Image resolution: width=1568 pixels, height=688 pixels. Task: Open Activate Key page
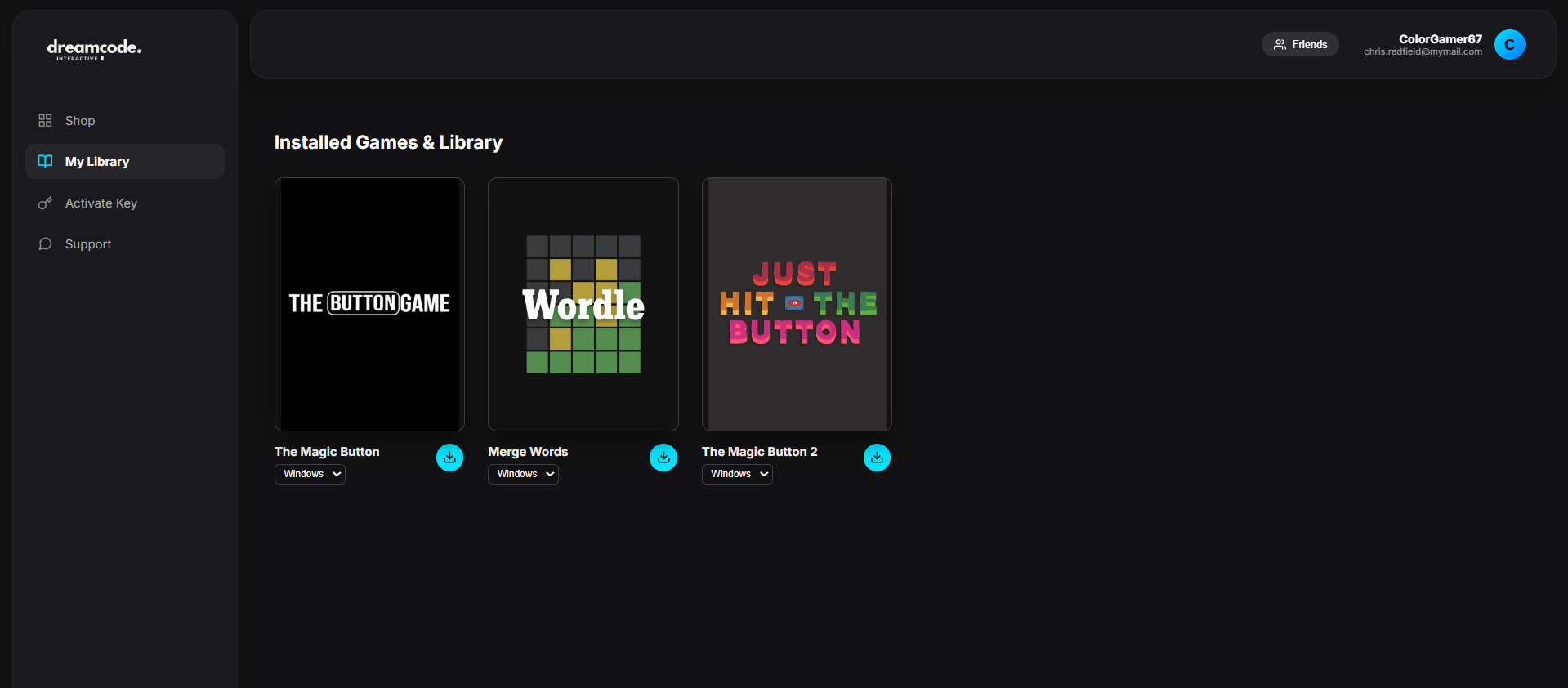tap(125, 203)
